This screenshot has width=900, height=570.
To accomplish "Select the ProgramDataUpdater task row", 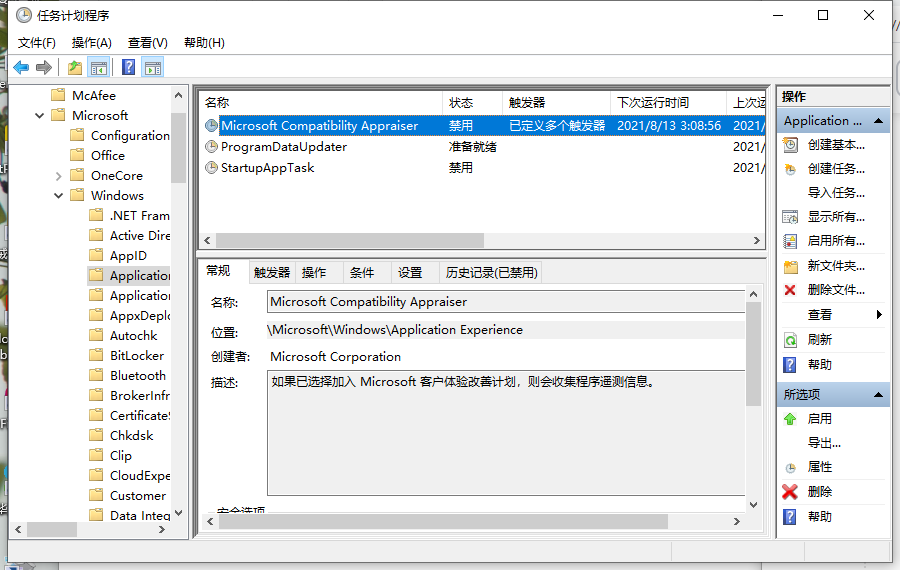I will tap(482, 147).
